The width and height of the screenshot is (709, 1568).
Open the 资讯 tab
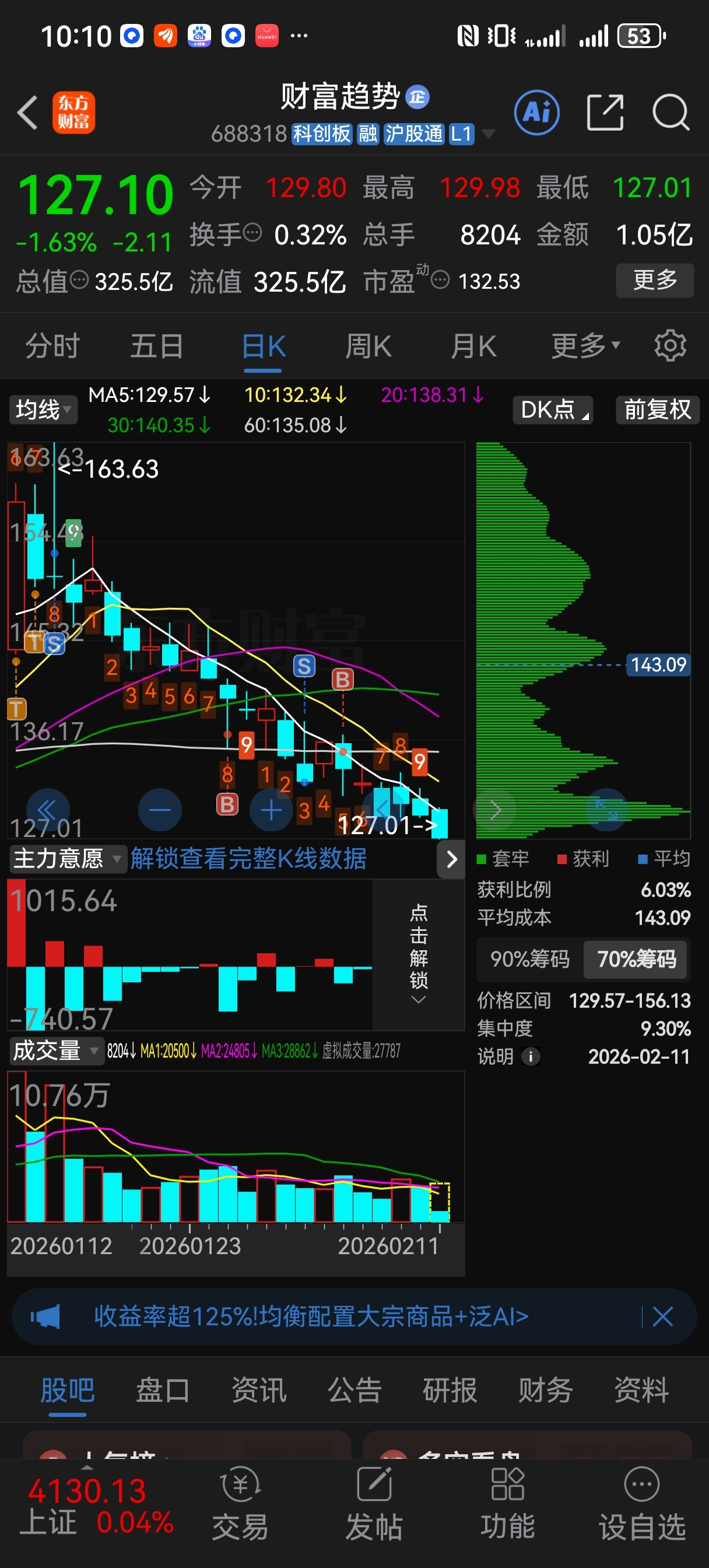point(259,1391)
